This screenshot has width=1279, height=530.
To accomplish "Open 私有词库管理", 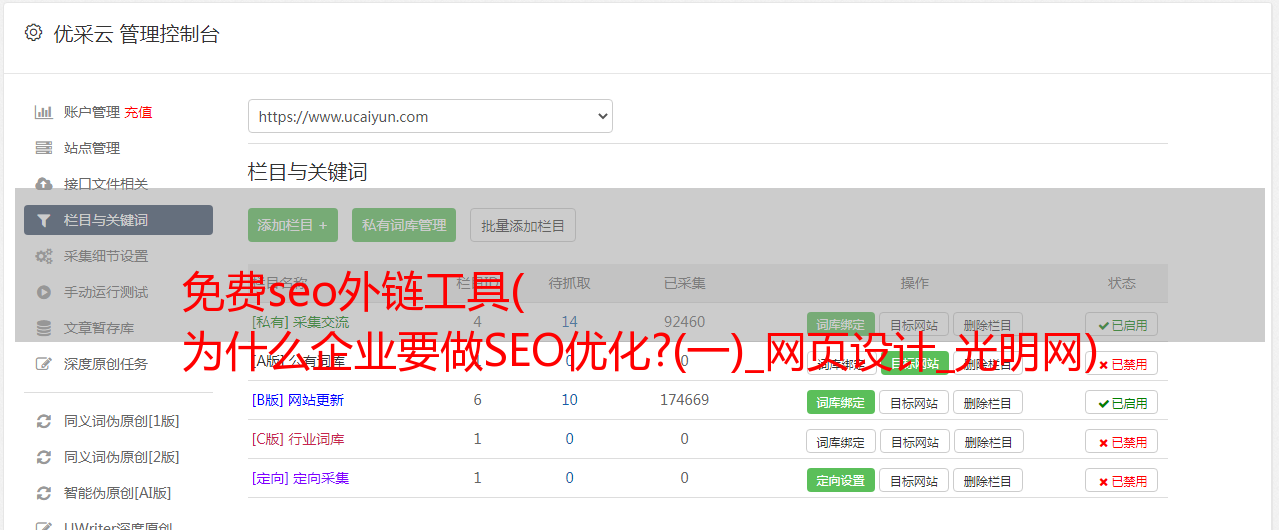I will (404, 225).
